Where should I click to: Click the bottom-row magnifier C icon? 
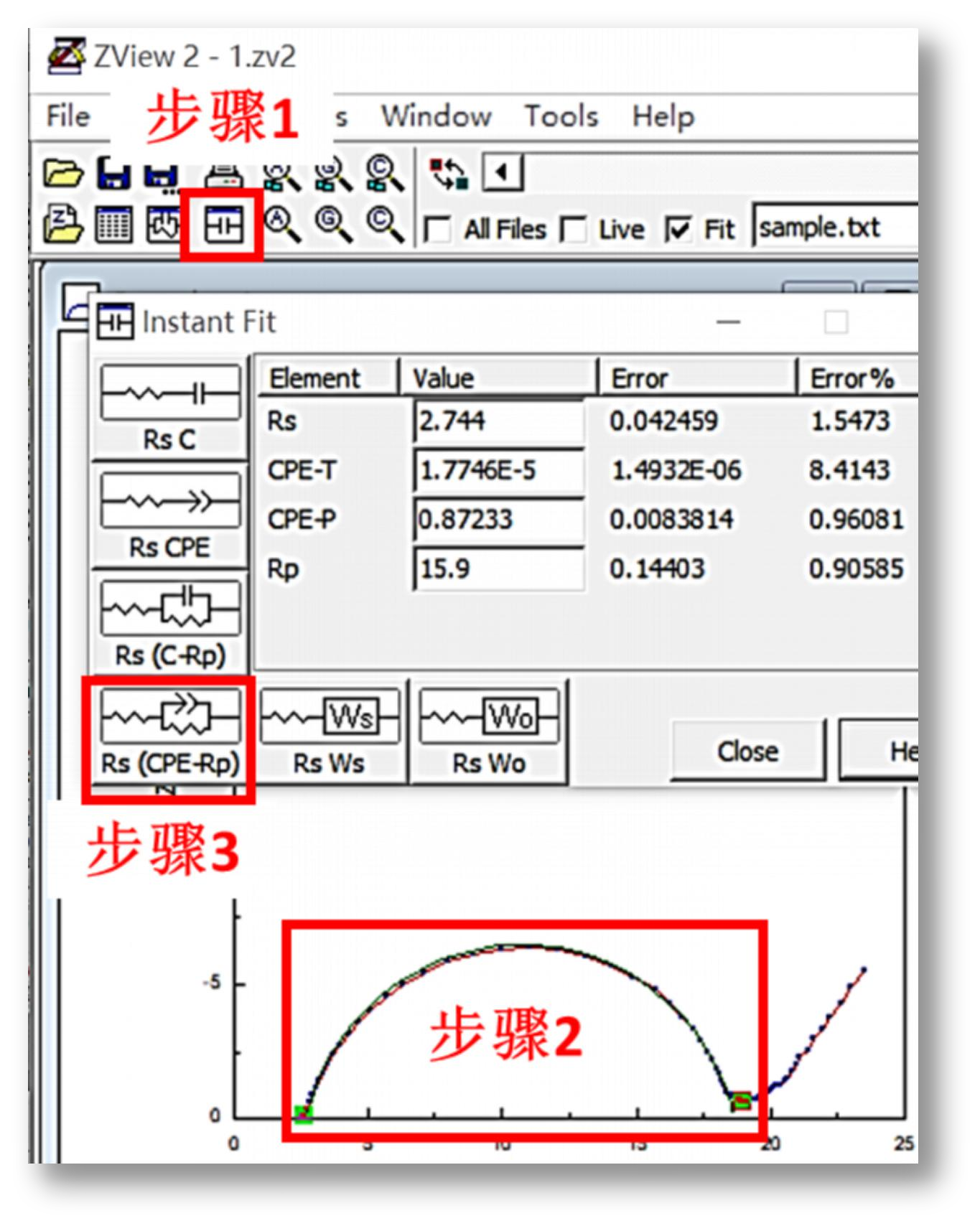(x=385, y=225)
